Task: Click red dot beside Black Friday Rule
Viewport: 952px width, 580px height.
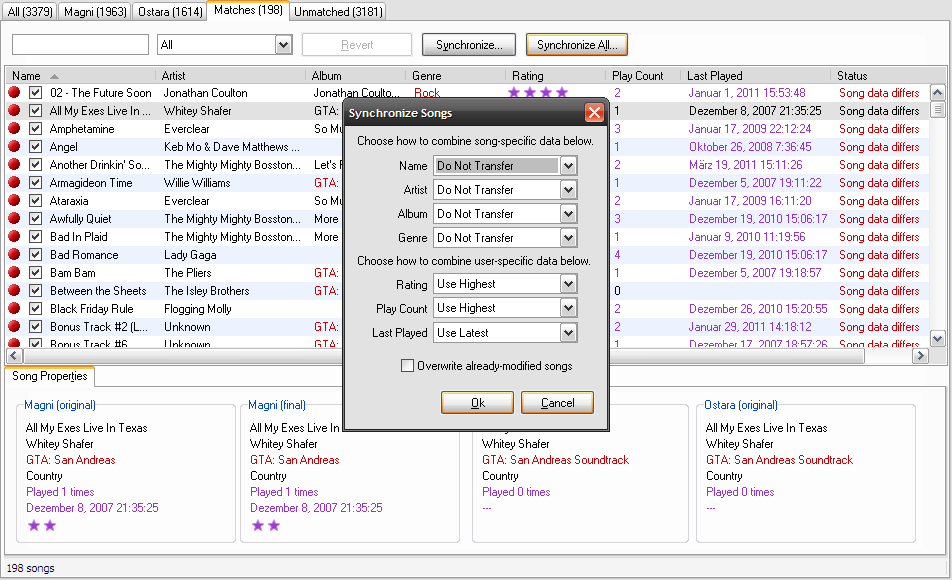Action: pyautogui.click(x=14, y=309)
